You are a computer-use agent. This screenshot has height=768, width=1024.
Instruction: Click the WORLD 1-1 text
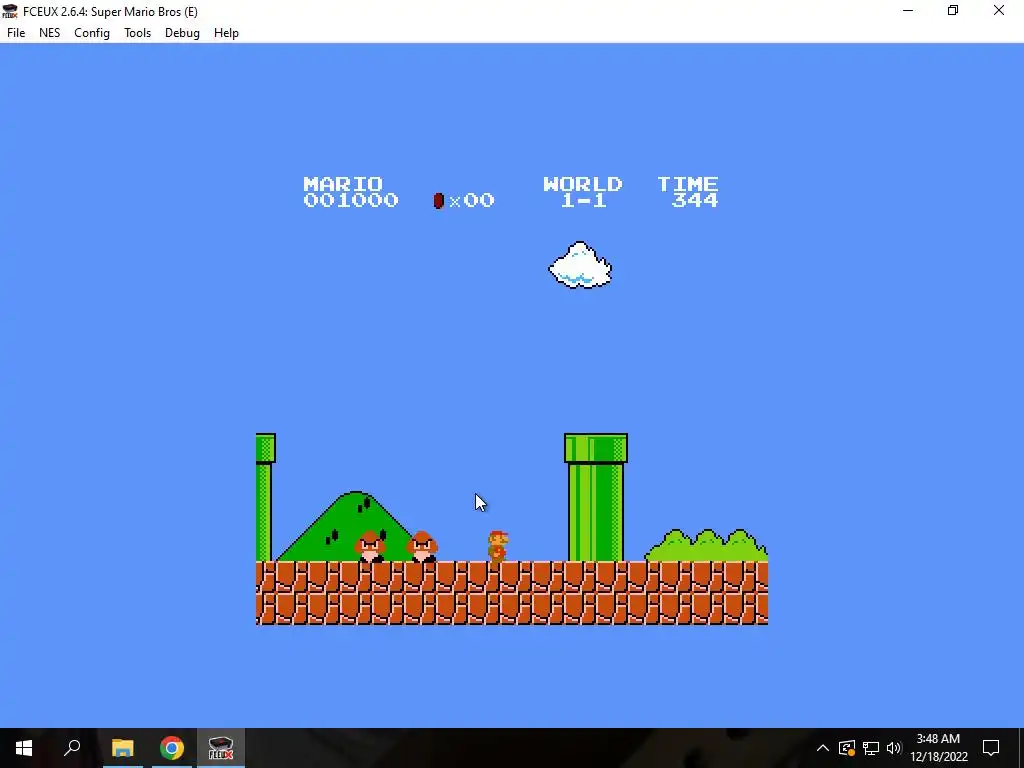click(583, 191)
